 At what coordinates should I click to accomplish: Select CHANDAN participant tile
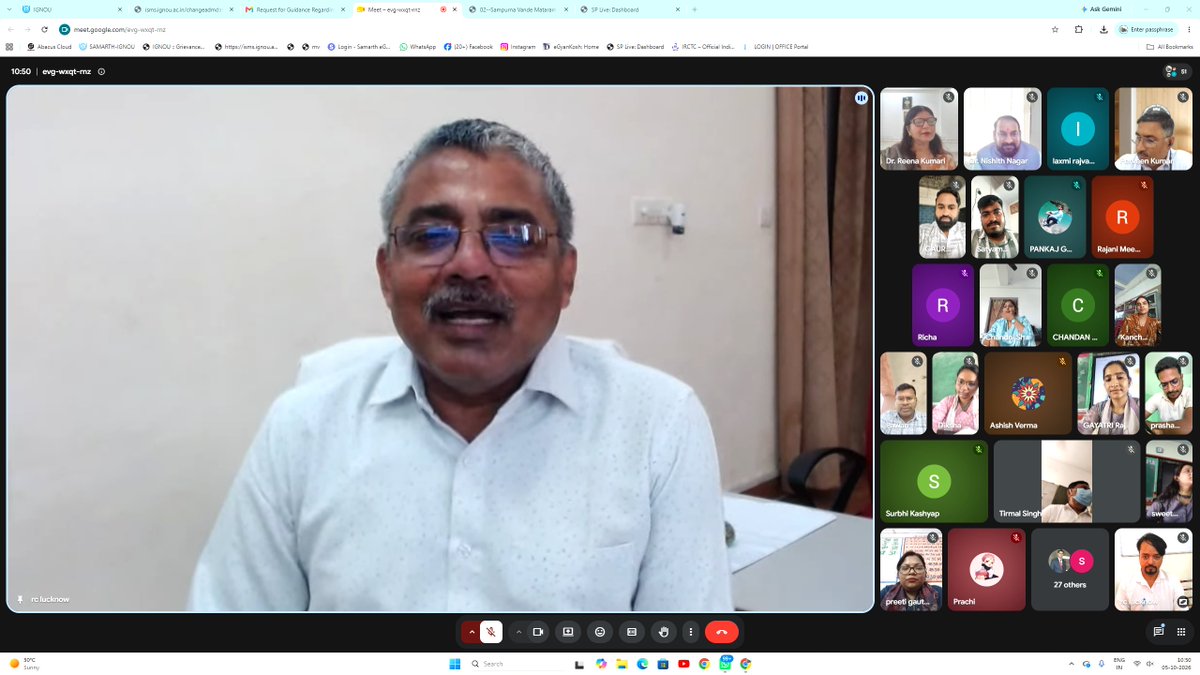1077,305
